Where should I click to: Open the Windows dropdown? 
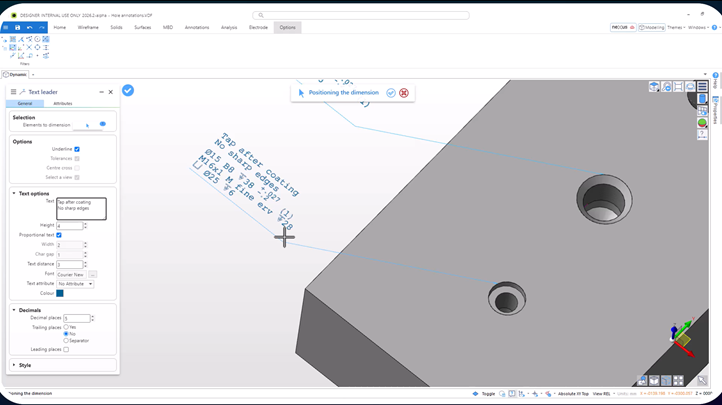pyautogui.click(x=698, y=28)
